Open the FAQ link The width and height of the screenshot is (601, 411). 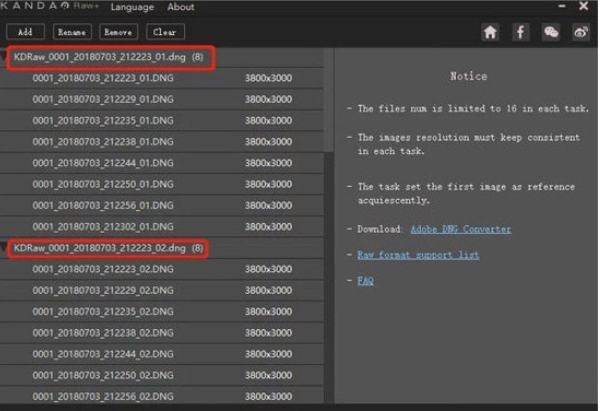(x=365, y=281)
